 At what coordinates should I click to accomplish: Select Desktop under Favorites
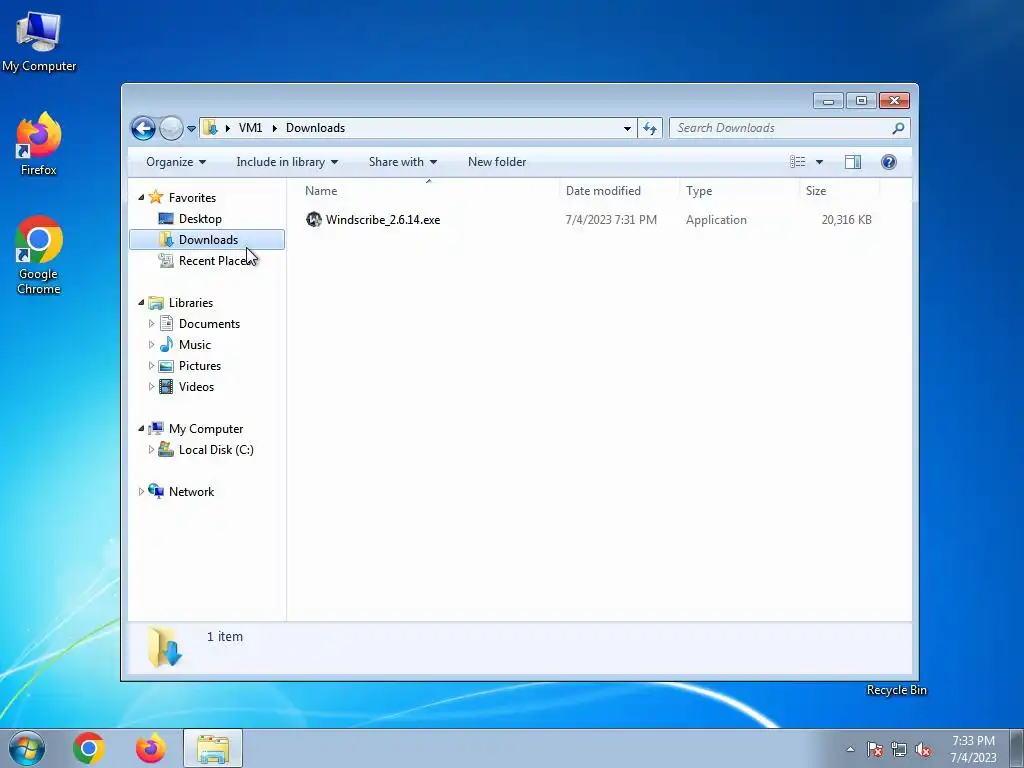click(x=200, y=219)
